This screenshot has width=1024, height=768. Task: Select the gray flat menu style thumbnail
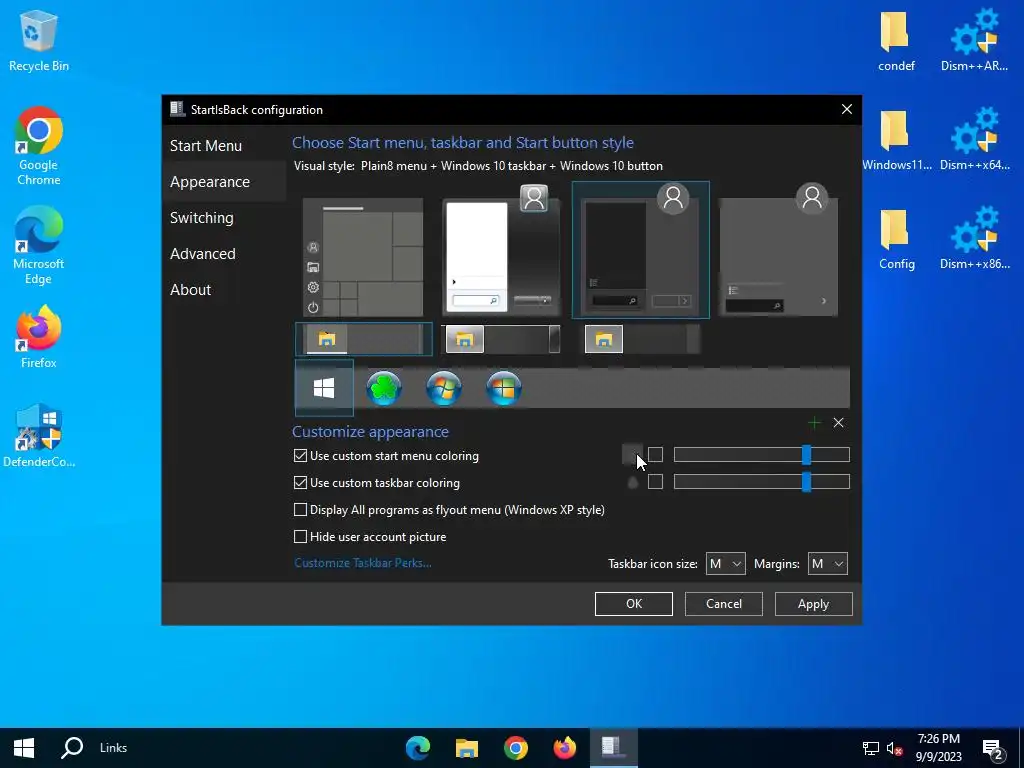(x=778, y=251)
